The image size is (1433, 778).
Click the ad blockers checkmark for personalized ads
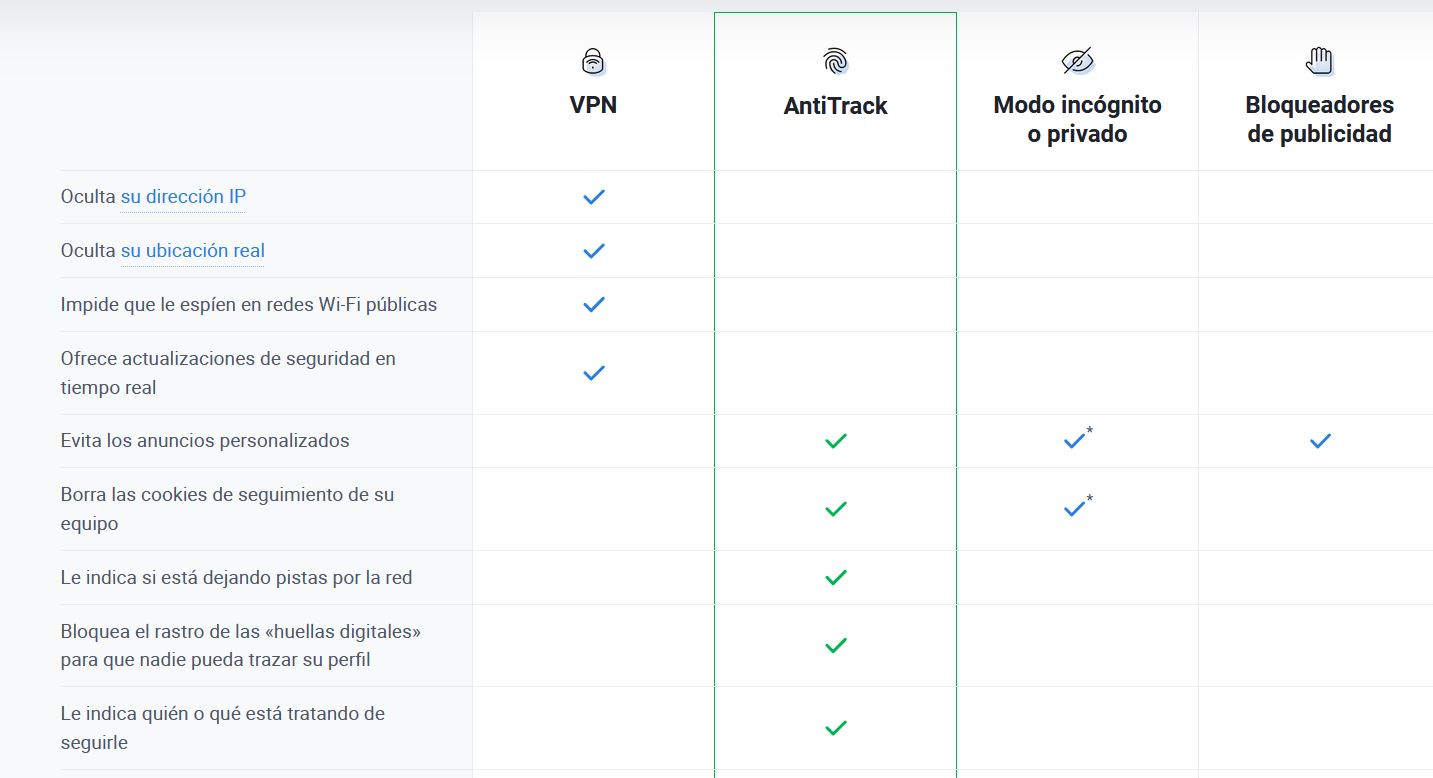coord(1320,441)
